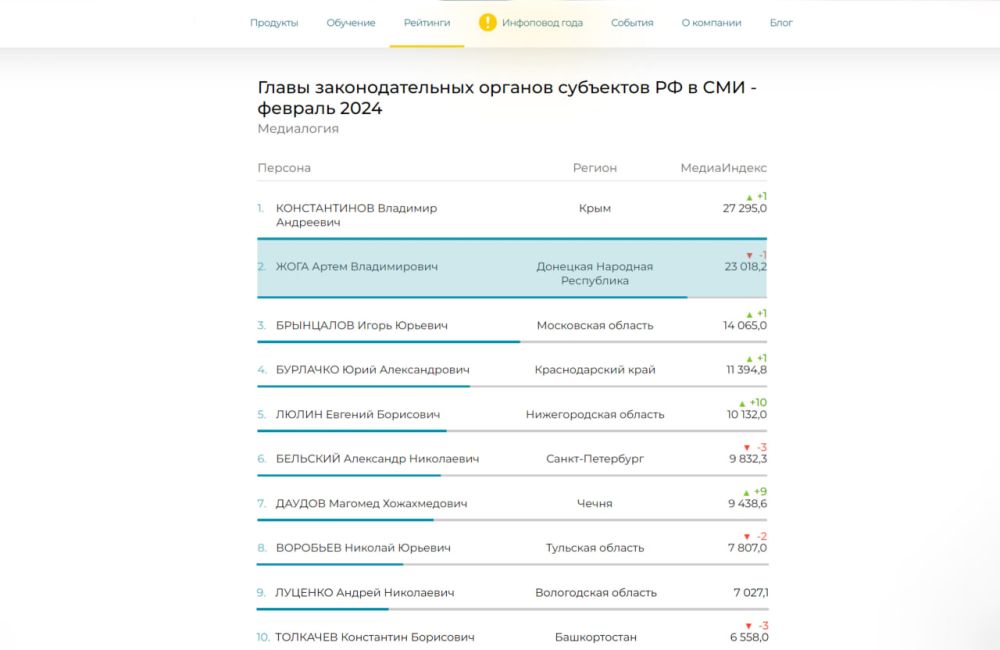This screenshot has width=1000, height=650.
Task: Click the progress bar under Бурлачко's row
Action: click(x=363, y=386)
